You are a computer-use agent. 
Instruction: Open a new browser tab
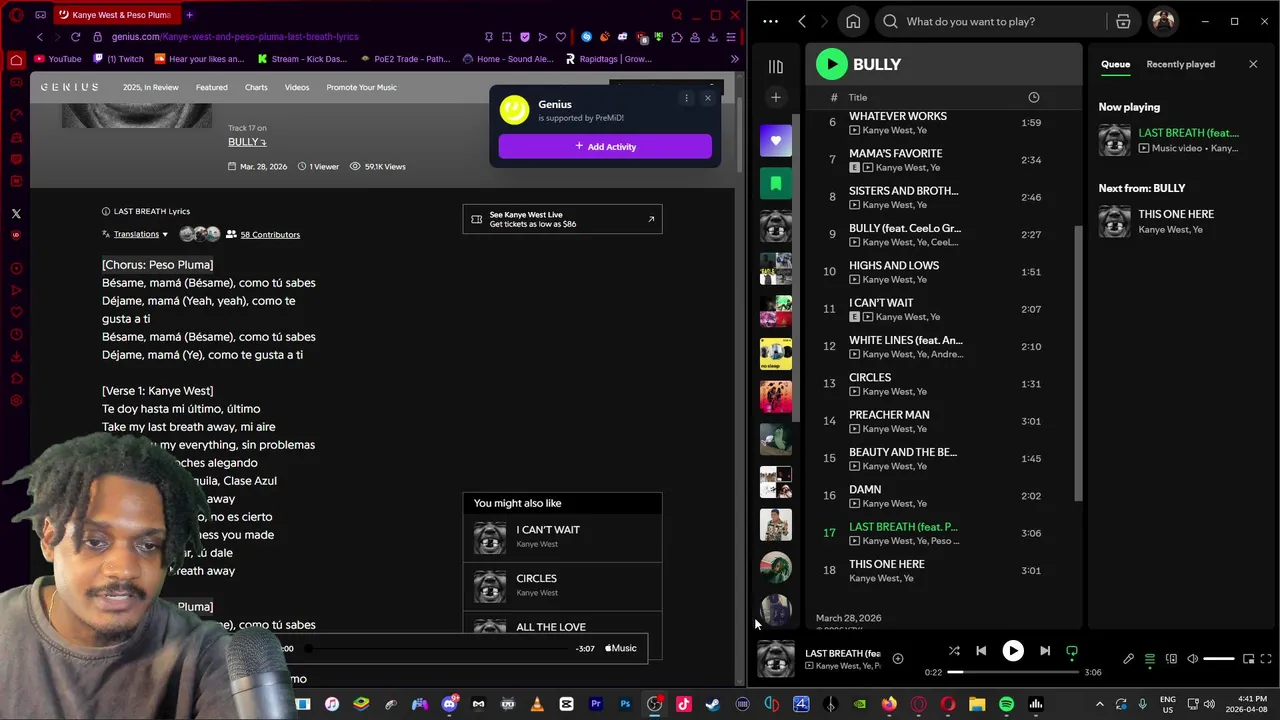(x=189, y=15)
